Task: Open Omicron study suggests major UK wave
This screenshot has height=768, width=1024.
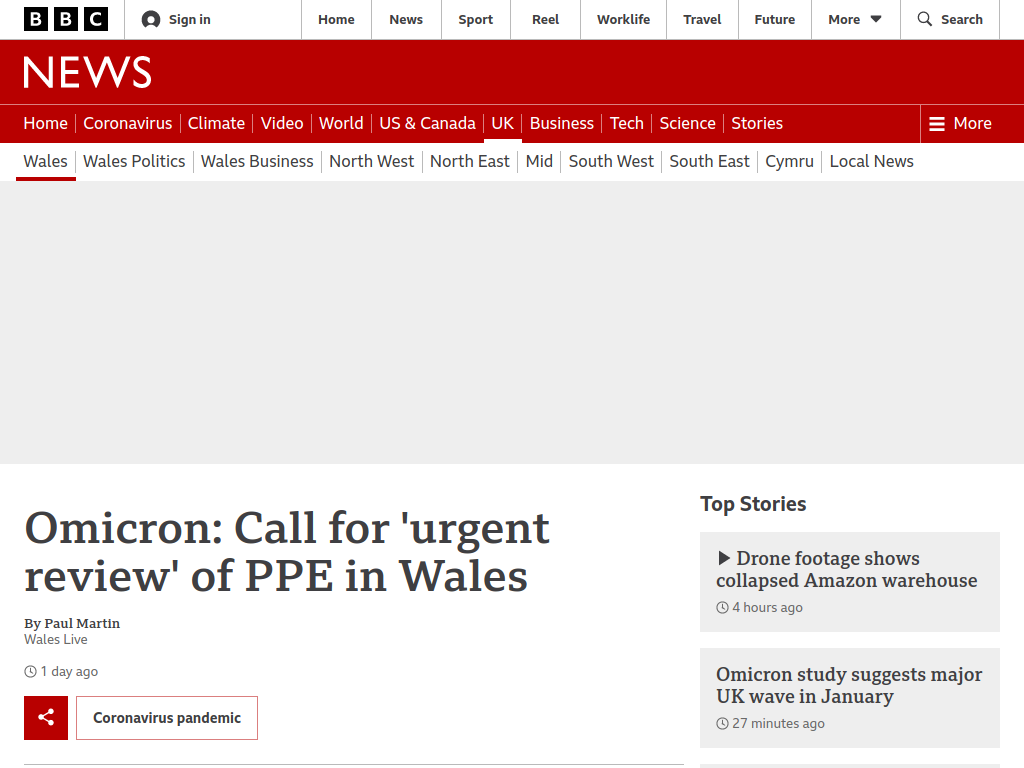Action: click(849, 685)
